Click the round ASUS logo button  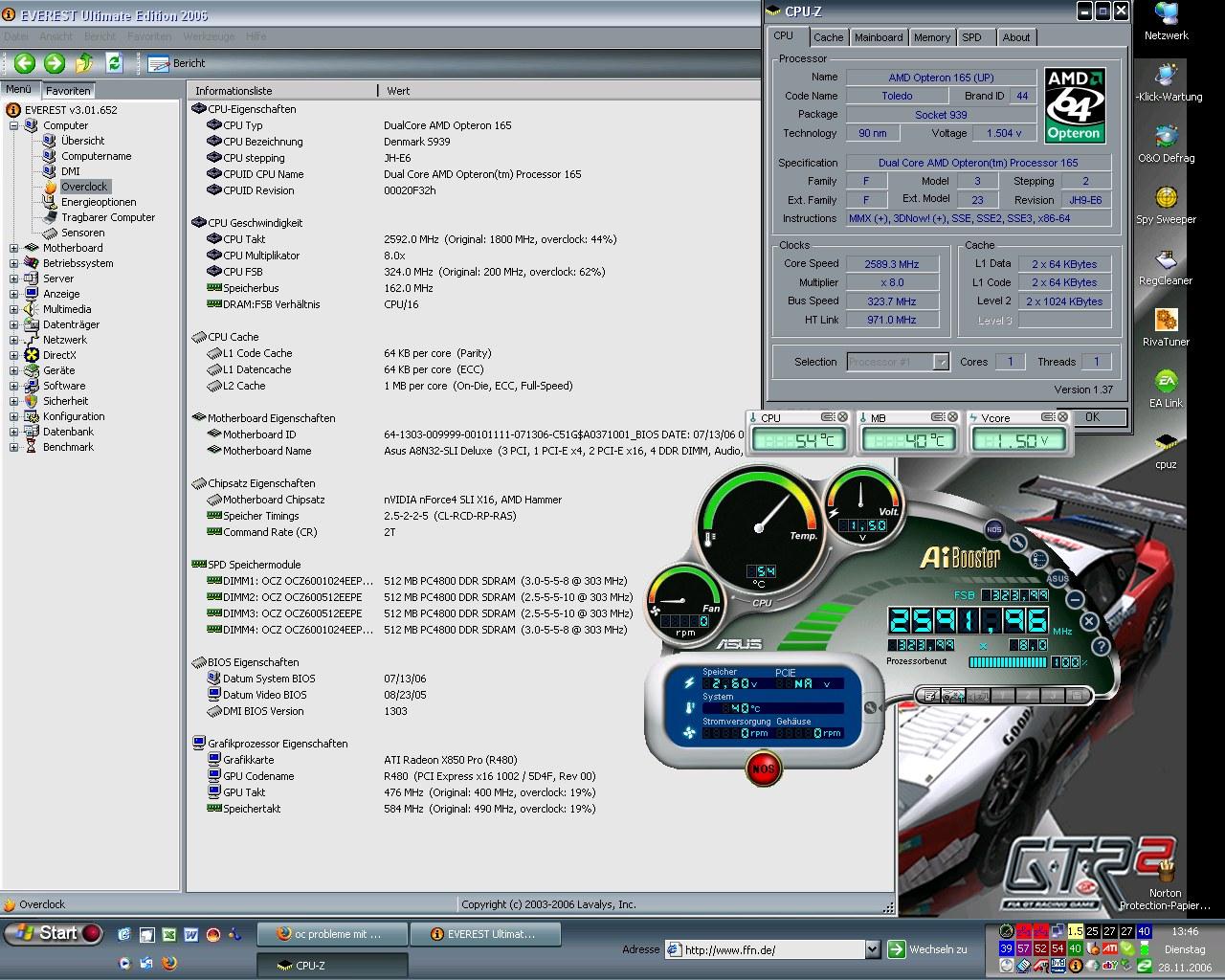click(x=1058, y=578)
